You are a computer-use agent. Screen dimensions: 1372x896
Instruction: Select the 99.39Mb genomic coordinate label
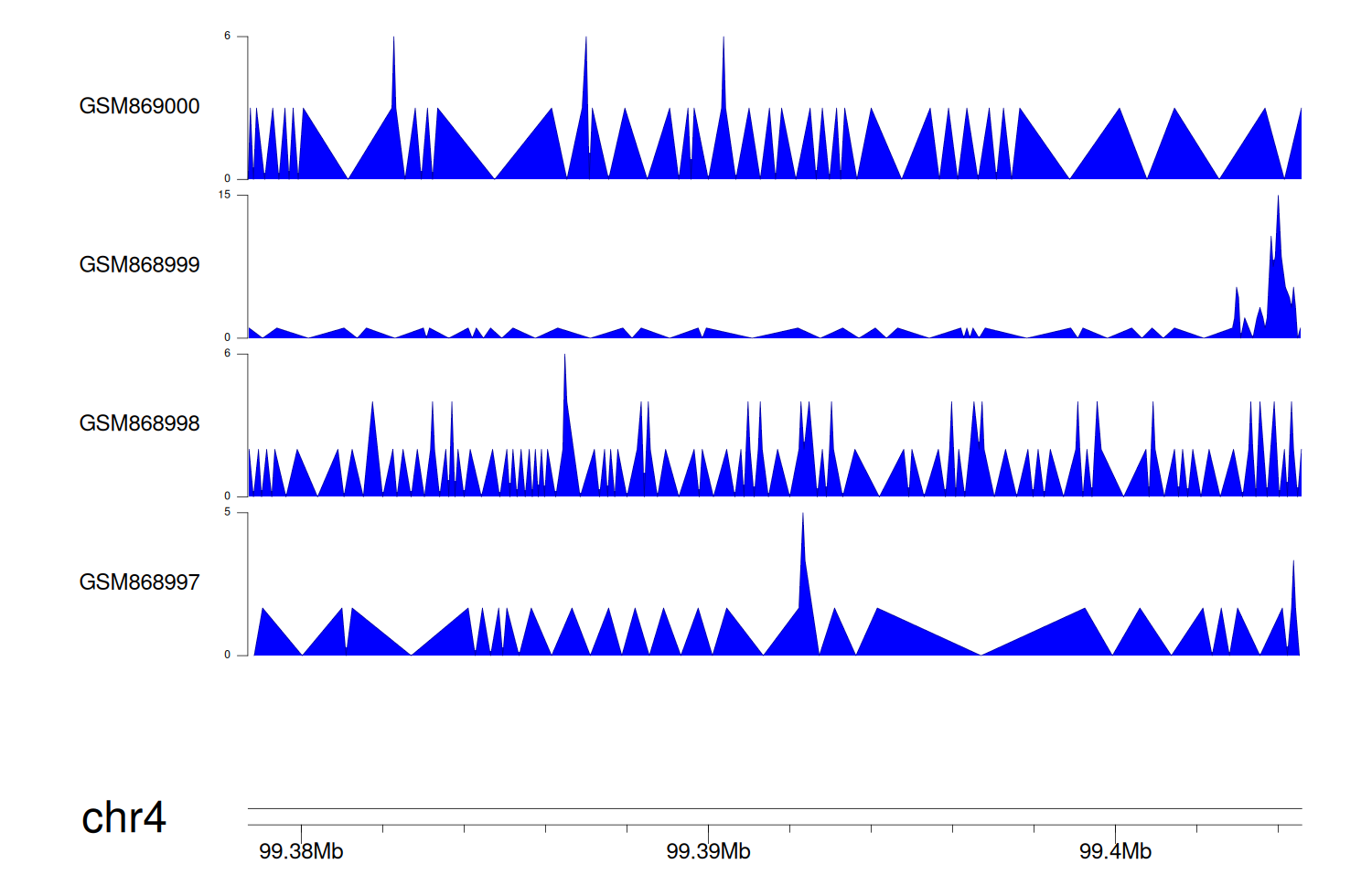[x=708, y=851]
